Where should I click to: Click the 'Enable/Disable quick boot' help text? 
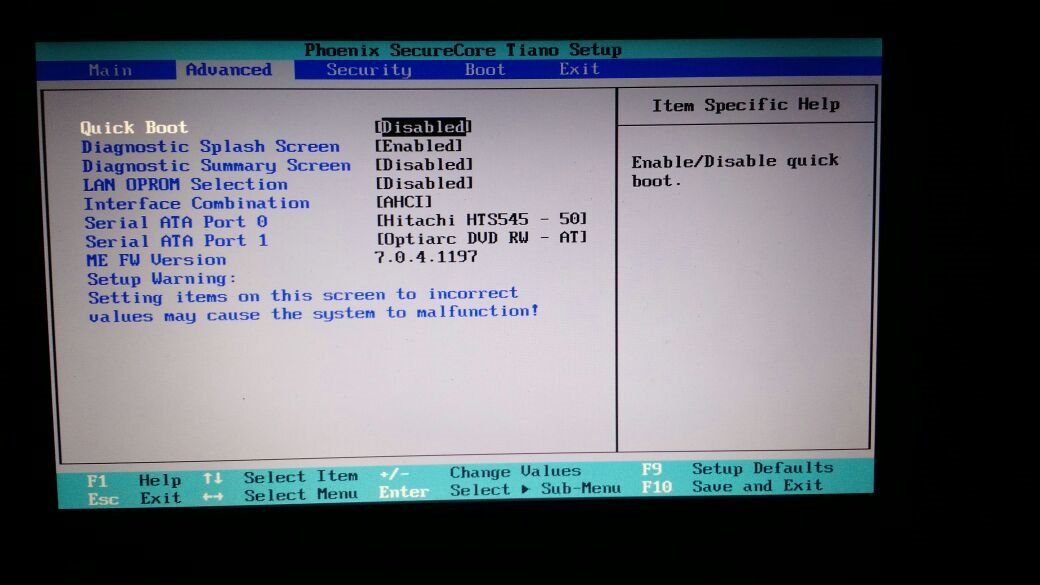pos(735,170)
